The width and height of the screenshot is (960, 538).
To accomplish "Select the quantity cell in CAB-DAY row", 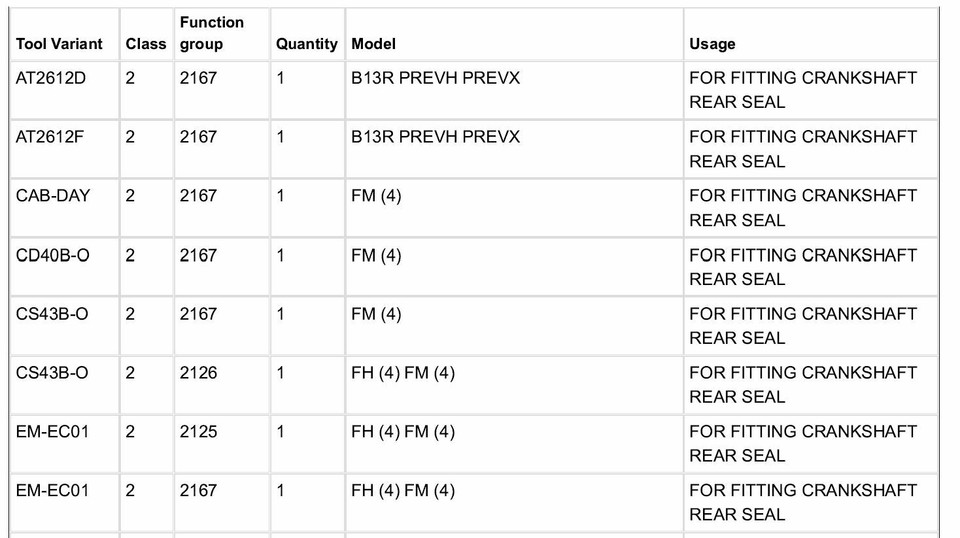I will 281,196.
